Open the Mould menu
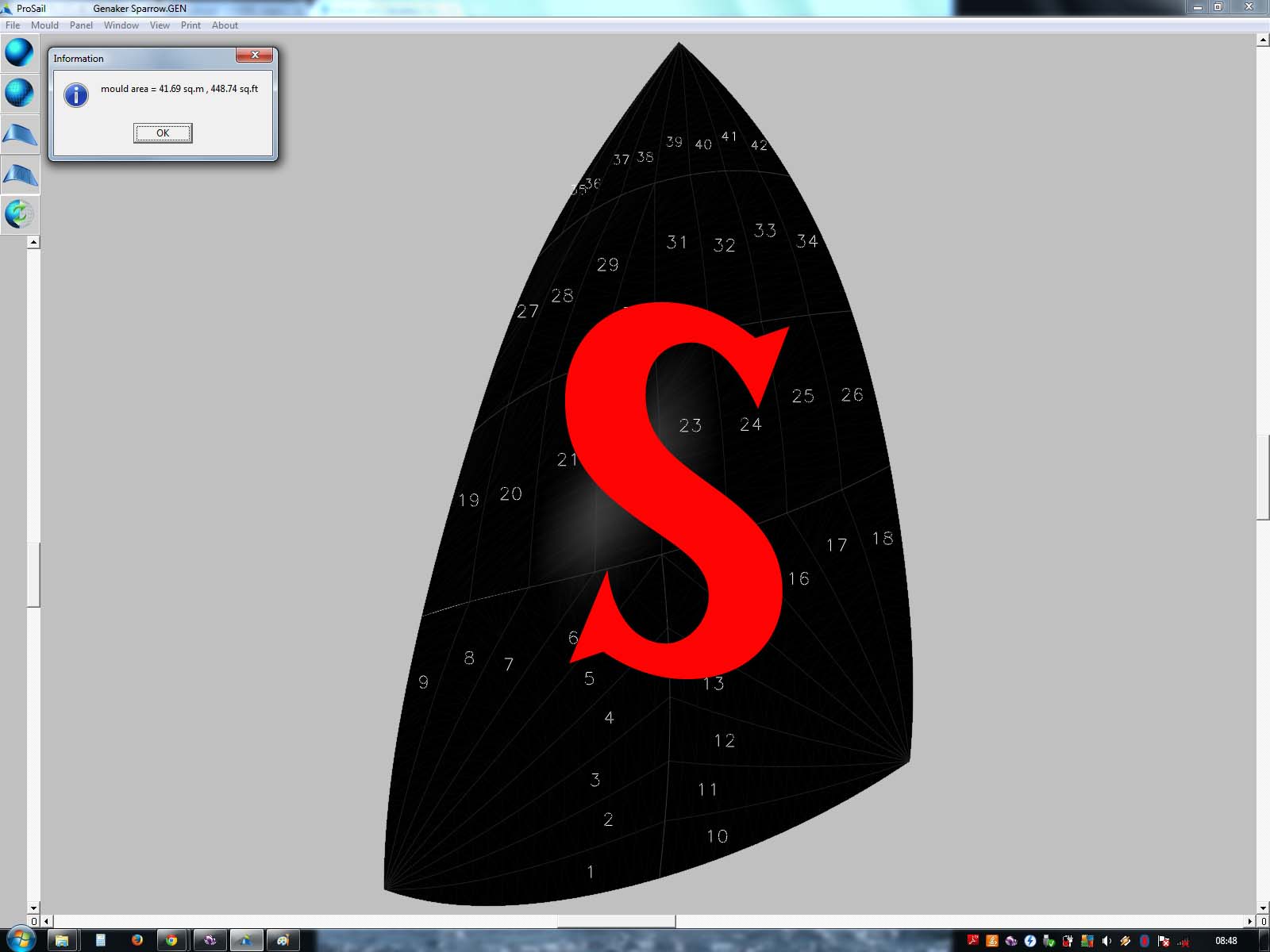Screen dimensions: 1270x952 coord(44,25)
